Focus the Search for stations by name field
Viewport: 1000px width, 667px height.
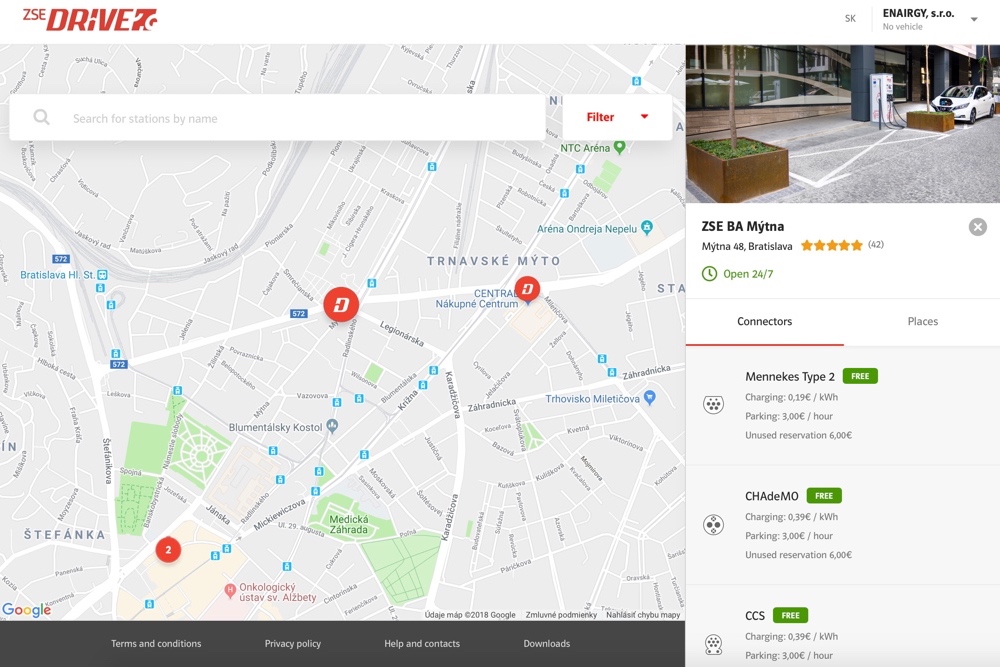point(277,117)
